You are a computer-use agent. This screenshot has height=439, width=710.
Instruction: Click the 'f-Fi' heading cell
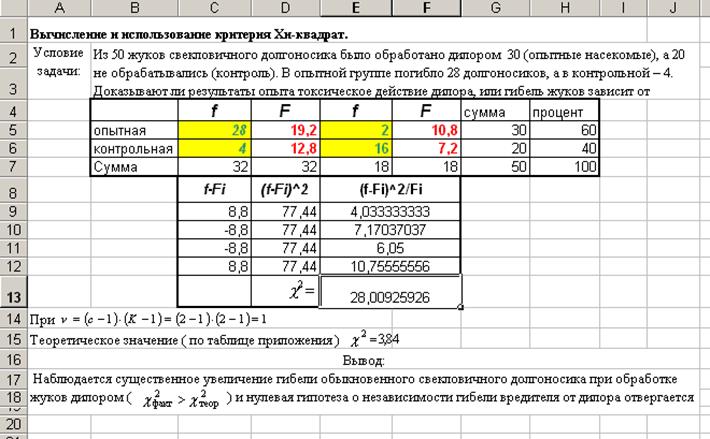click(x=215, y=189)
